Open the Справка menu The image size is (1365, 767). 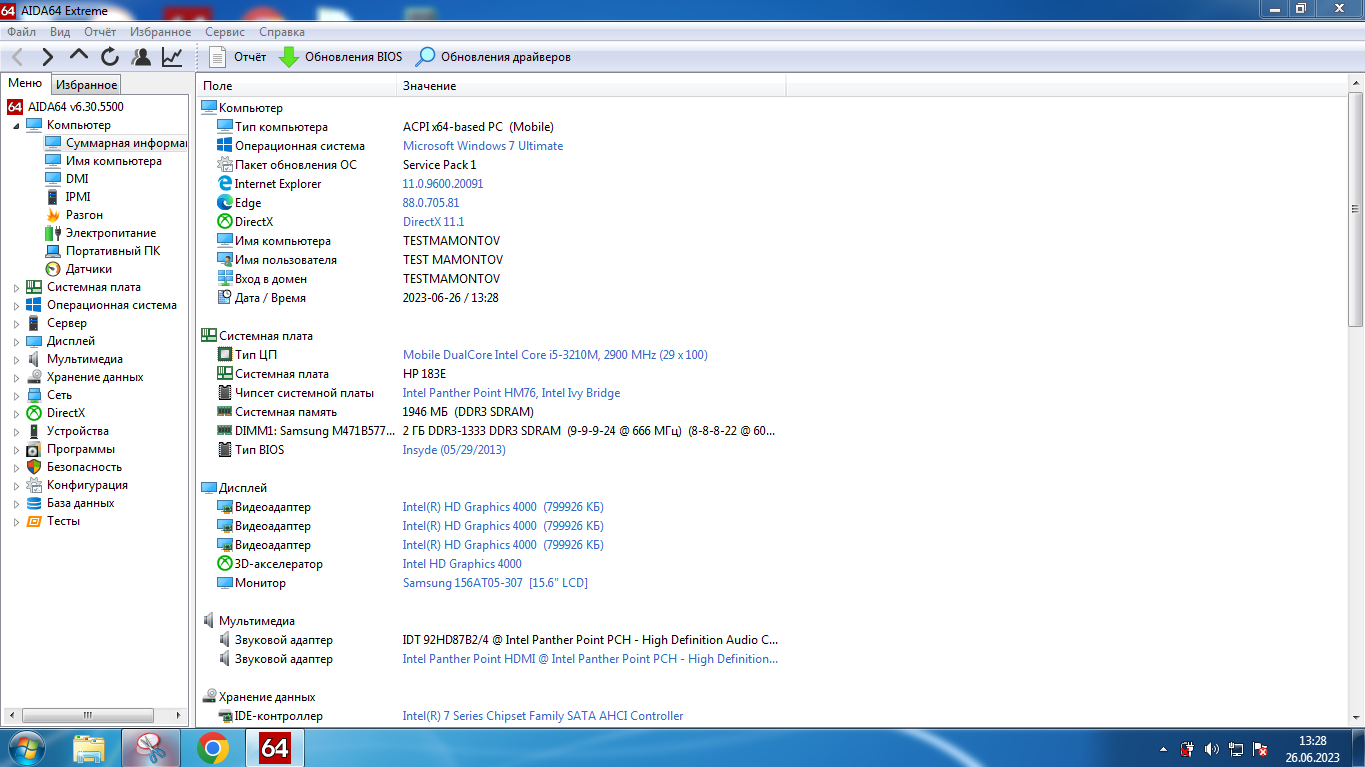tap(282, 32)
